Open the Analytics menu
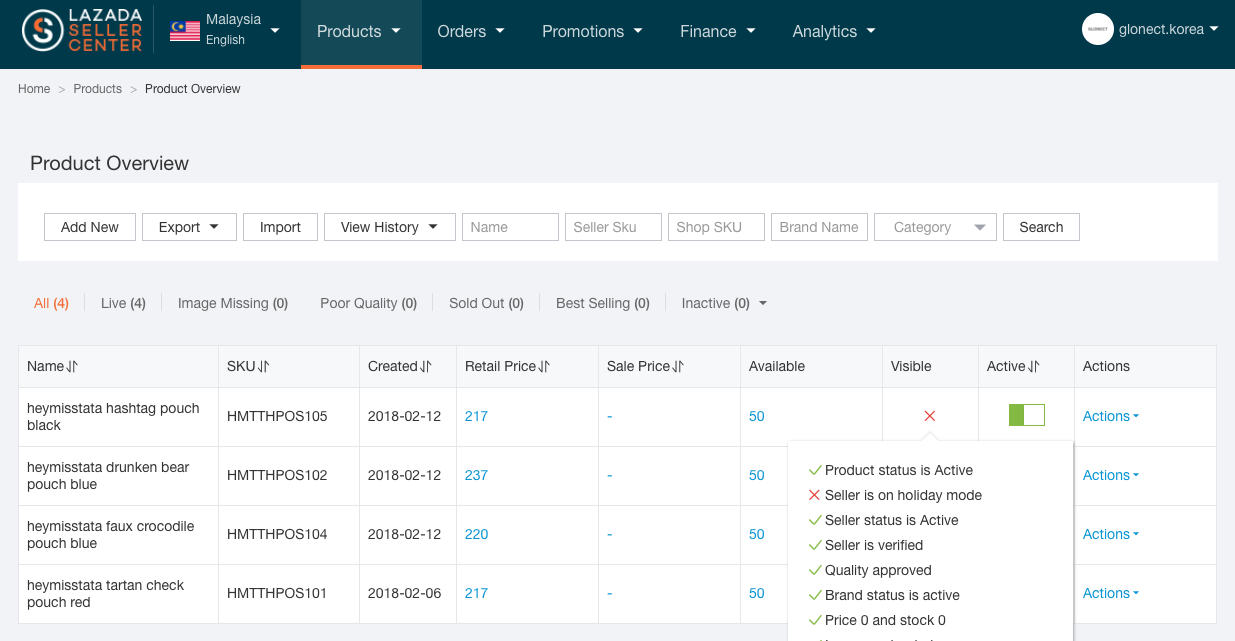Screen dimensions: 1235x641 (833, 32)
